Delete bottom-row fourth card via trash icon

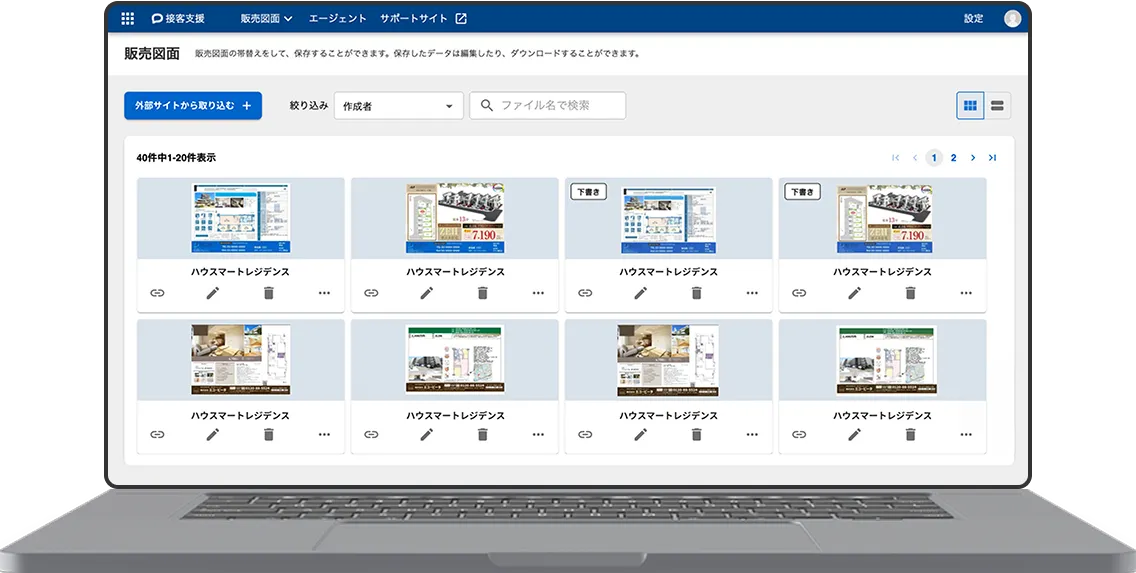911,435
